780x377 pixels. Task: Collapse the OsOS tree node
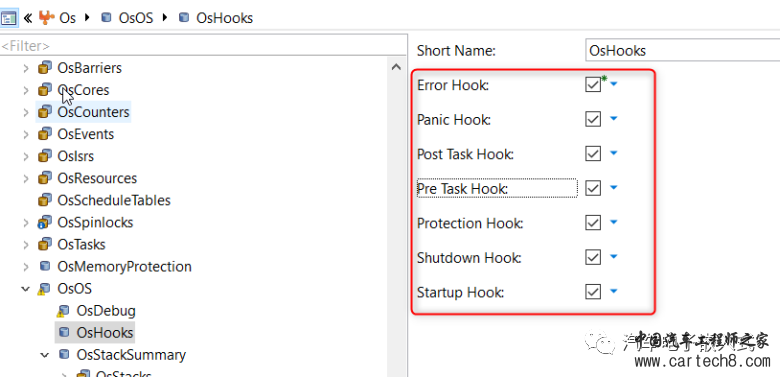[x=26, y=288]
